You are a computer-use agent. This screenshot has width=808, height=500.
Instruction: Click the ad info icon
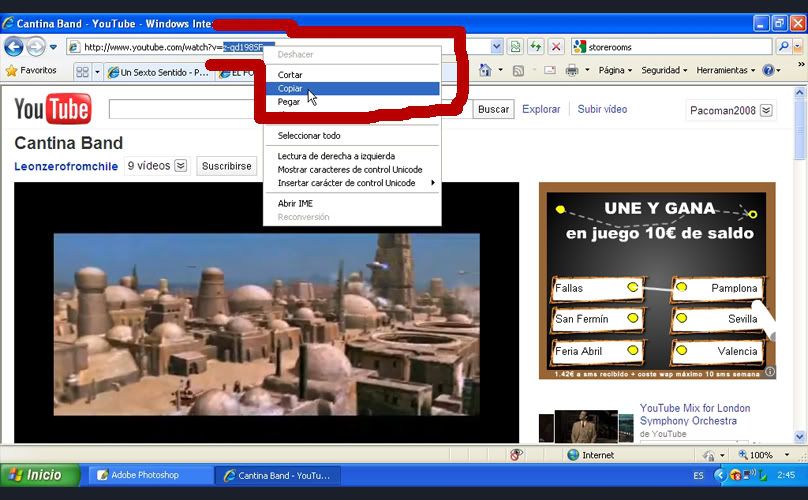click(x=770, y=372)
